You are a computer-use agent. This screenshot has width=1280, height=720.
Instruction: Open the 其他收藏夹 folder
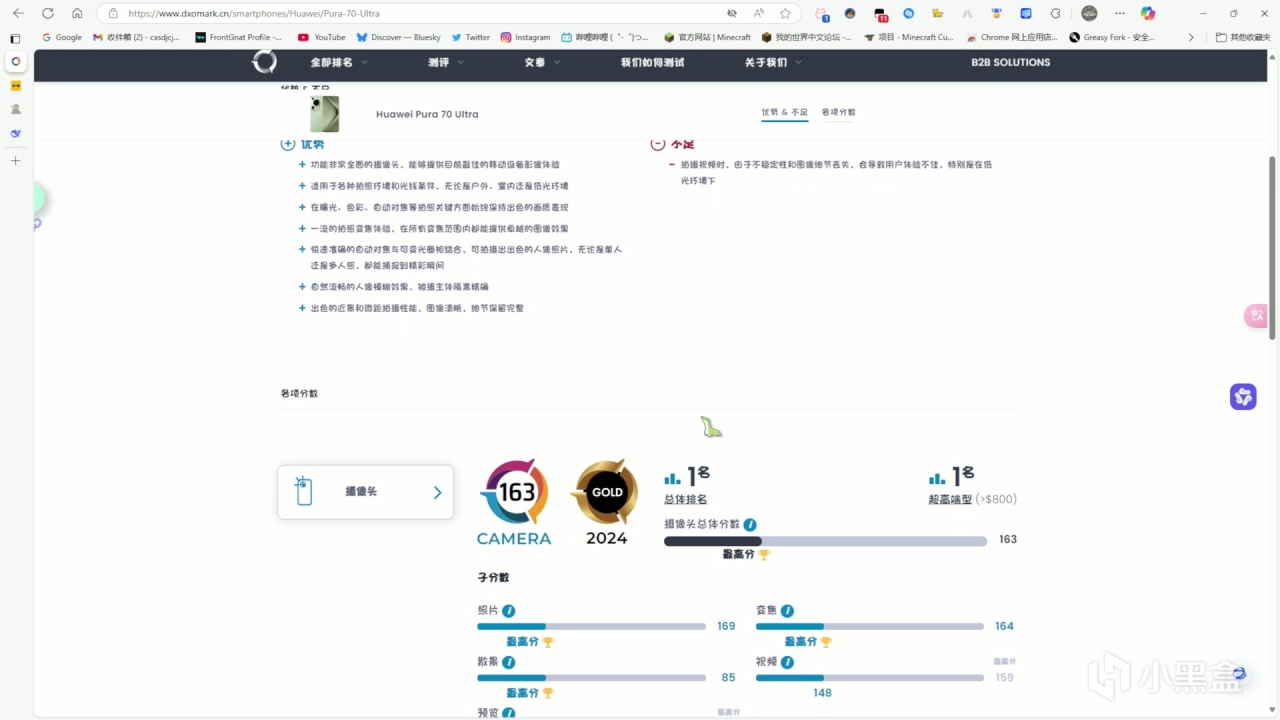pos(1243,37)
